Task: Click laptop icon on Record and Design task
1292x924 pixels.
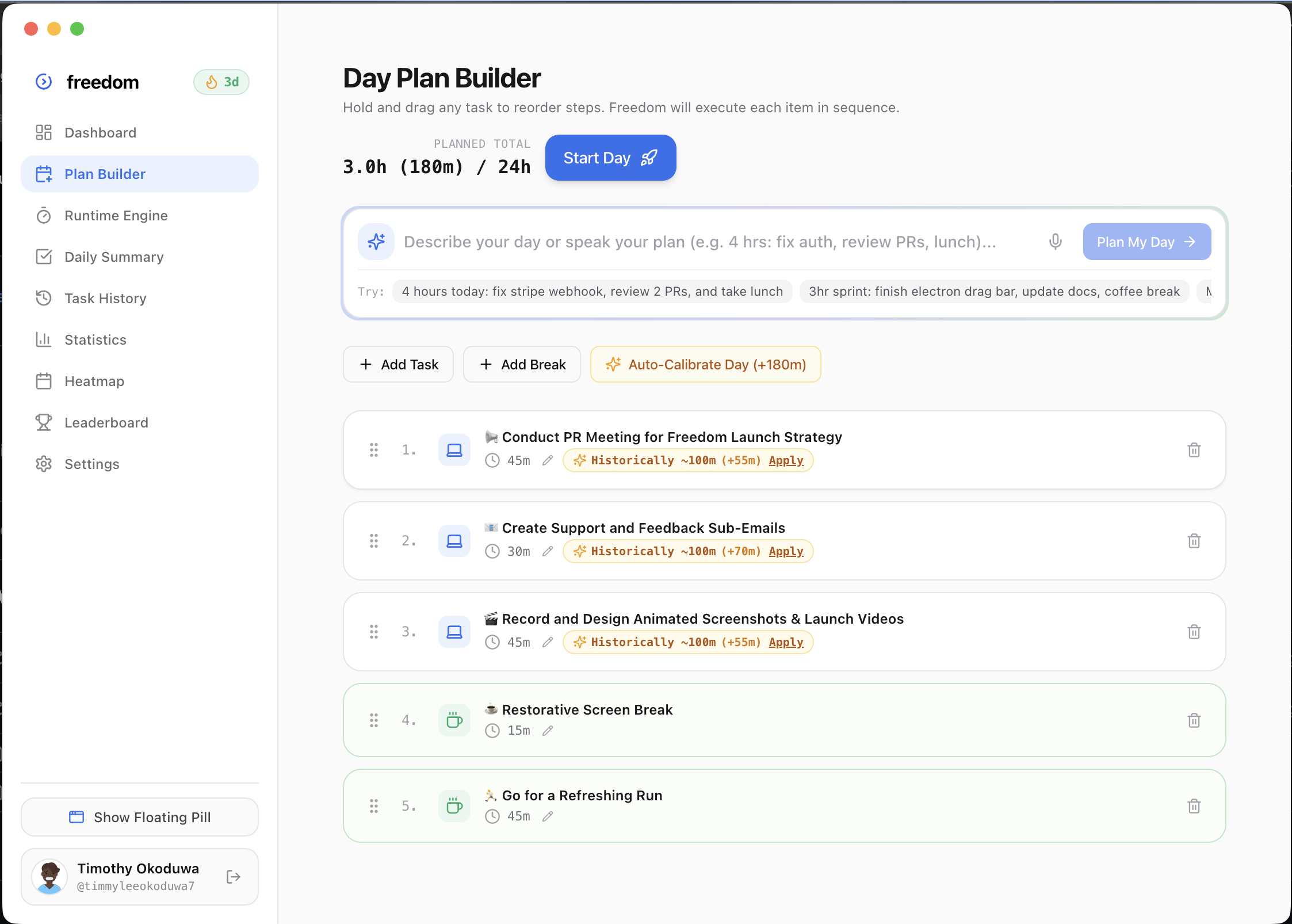Action: point(454,632)
